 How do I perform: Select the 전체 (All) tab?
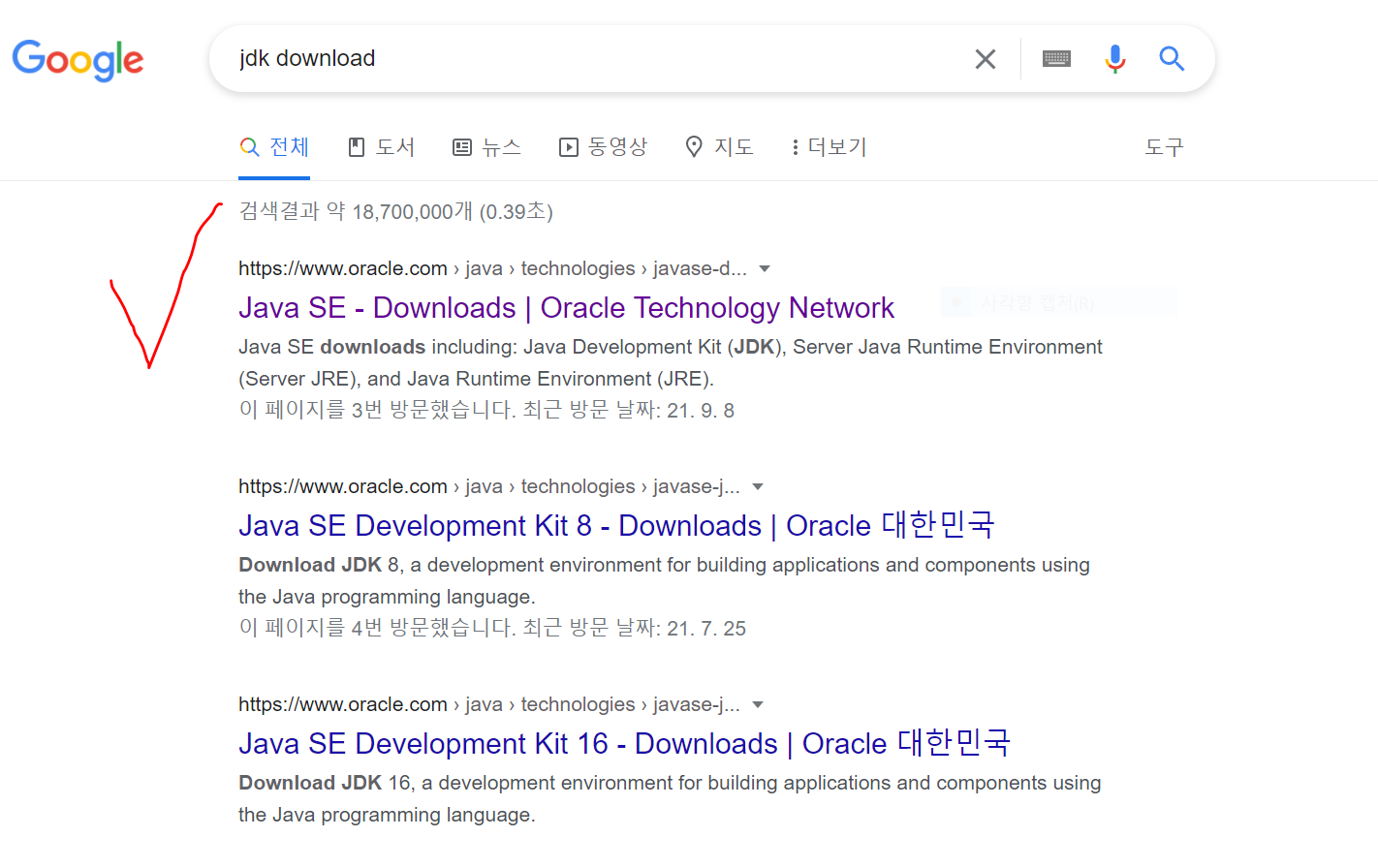click(x=274, y=147)
